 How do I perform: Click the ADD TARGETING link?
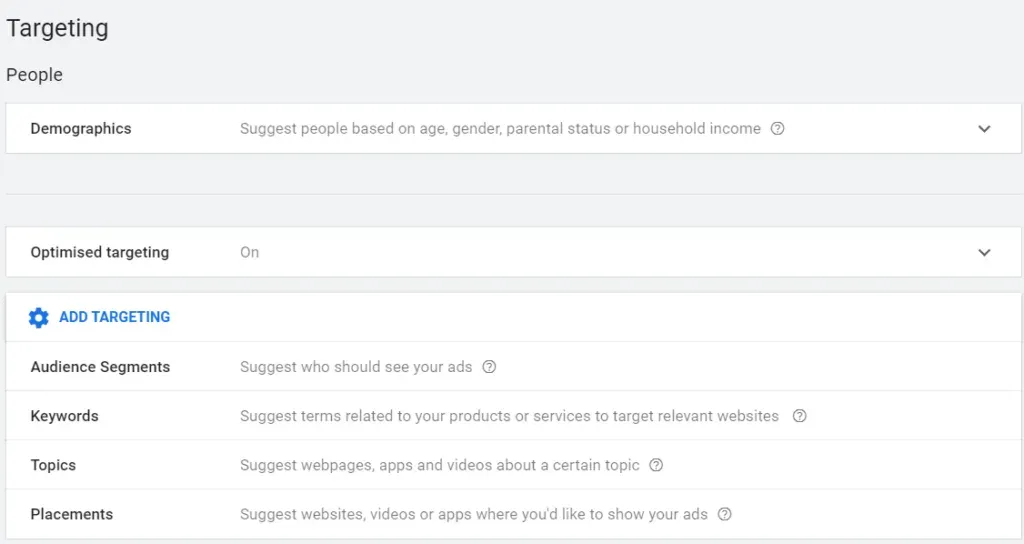[114, 317]
